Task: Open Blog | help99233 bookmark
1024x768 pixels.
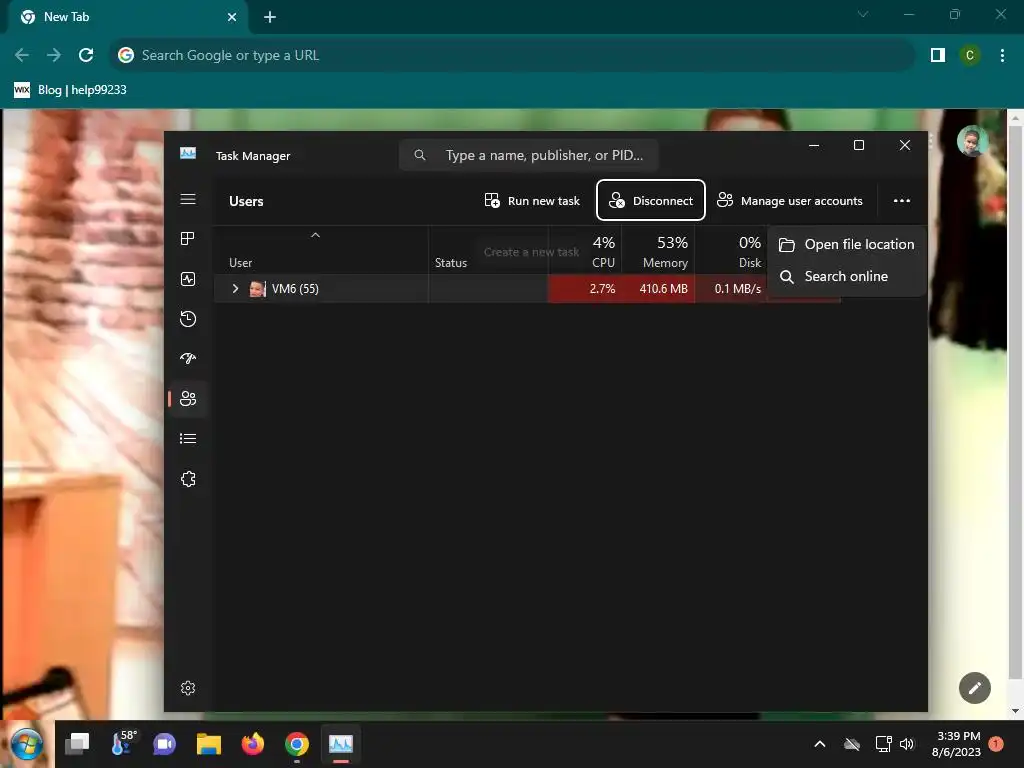Action: point(71,89)
